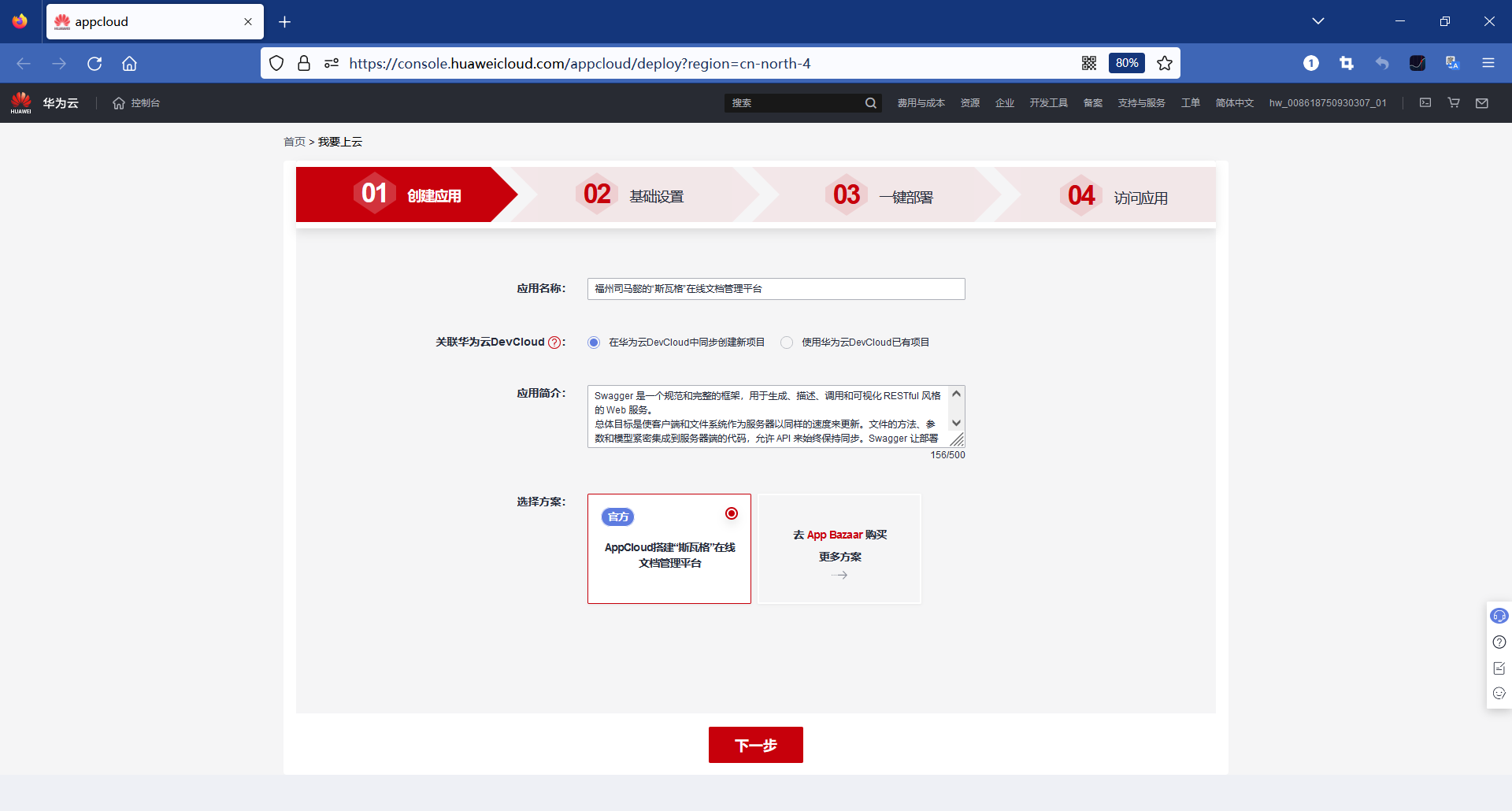1512x811 pixels.
Task: Open the 备案 menu
Action: click(1093, 103)
